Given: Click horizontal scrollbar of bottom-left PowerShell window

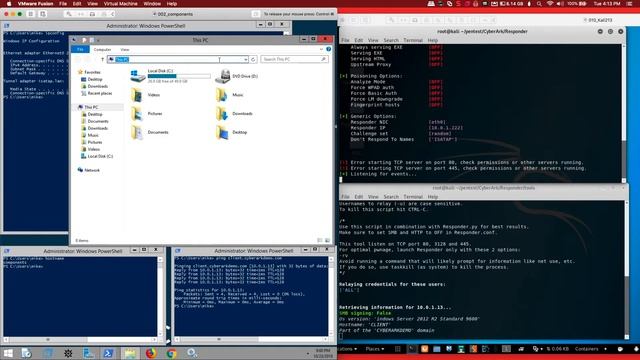Looking at the screenshot, I should coord(80,340).
